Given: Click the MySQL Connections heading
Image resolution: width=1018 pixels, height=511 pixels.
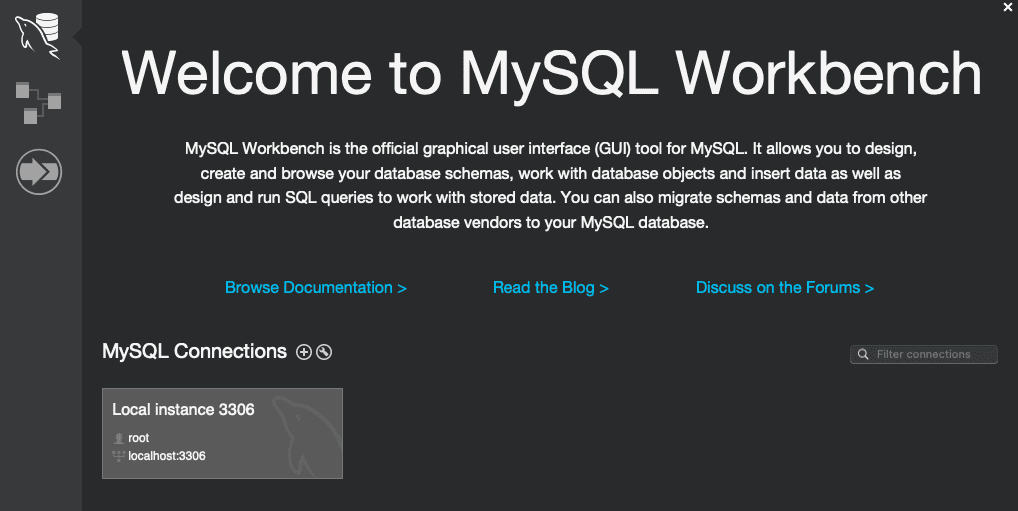Looking at the screenshot, I should pos(194,351).
